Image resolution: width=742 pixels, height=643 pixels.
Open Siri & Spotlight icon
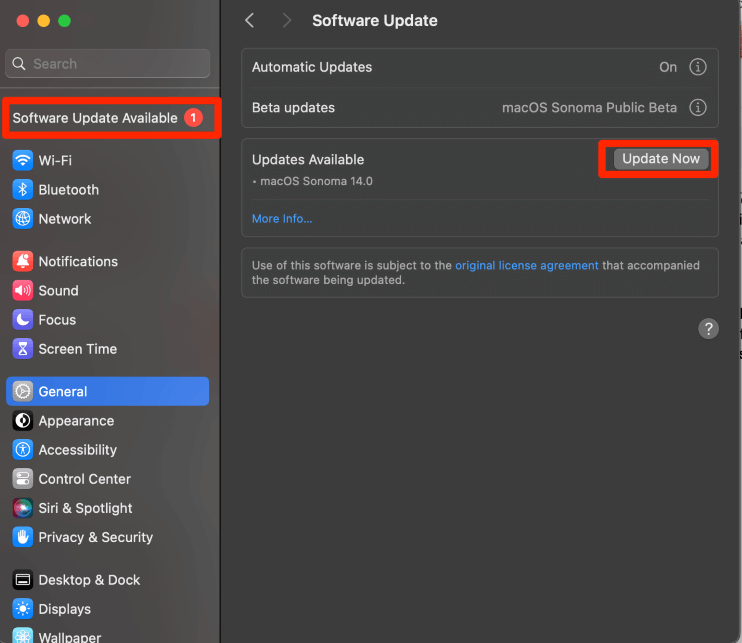[22, 508]
